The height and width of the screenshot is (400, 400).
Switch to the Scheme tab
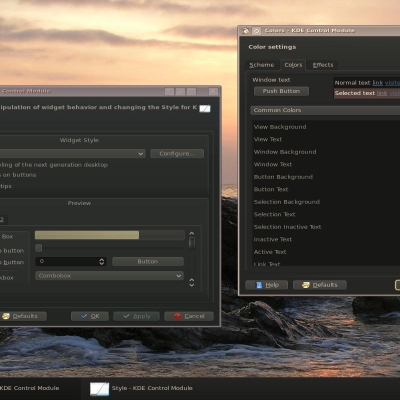262,65
